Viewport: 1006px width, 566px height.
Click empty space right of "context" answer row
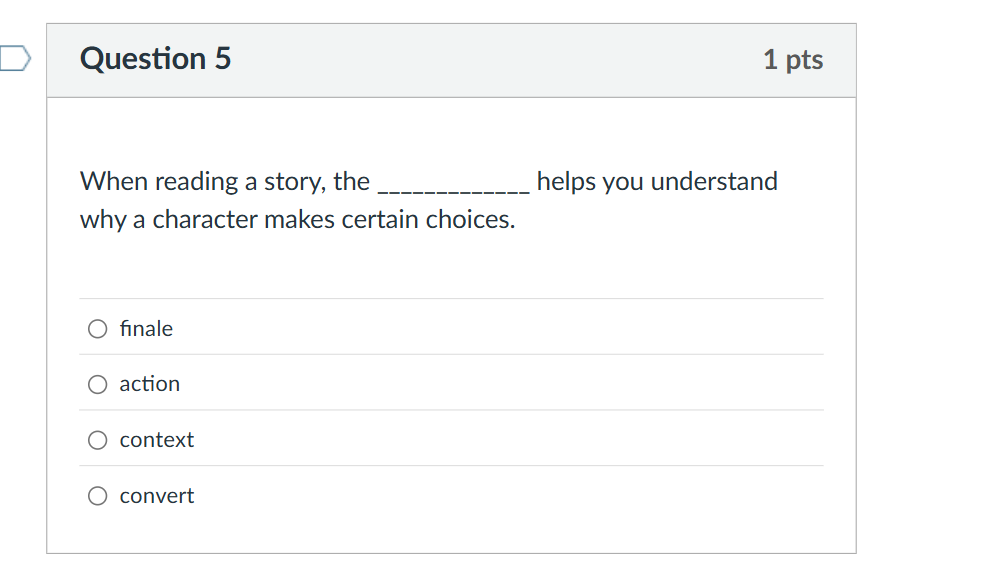[500, 440]
